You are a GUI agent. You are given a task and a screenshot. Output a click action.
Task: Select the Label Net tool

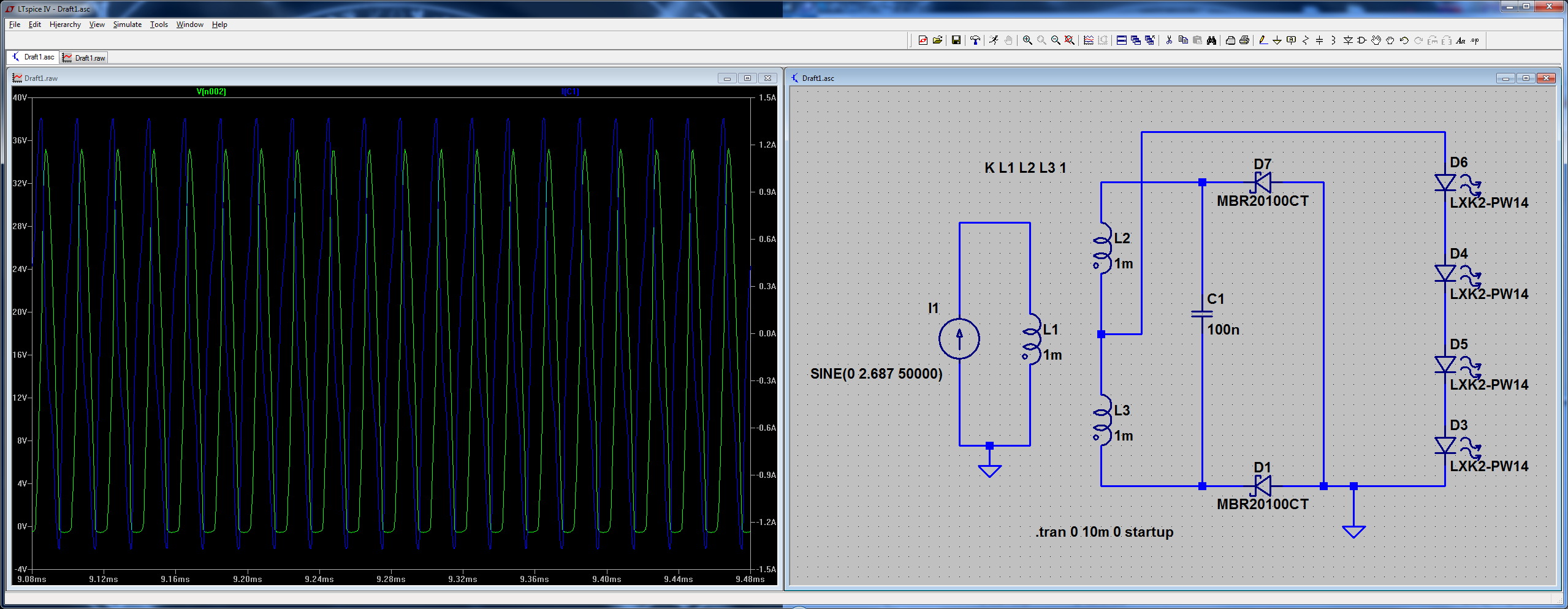tap(1291, 40)
